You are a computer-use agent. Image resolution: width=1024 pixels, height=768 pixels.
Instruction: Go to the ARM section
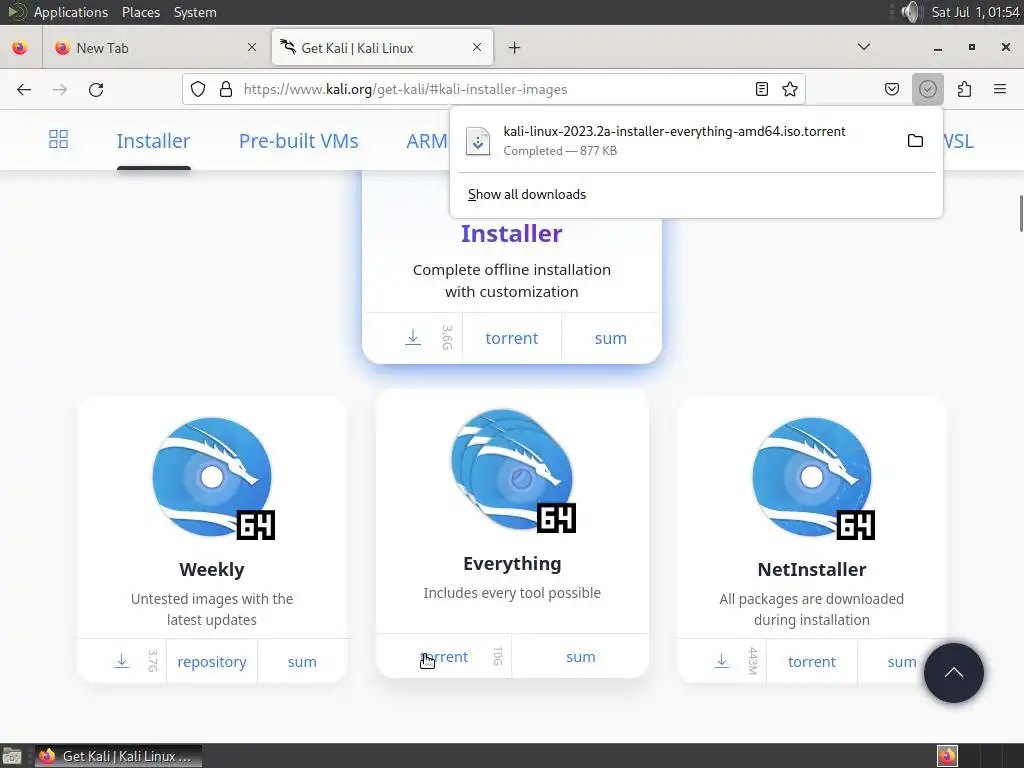pos(427,141)
